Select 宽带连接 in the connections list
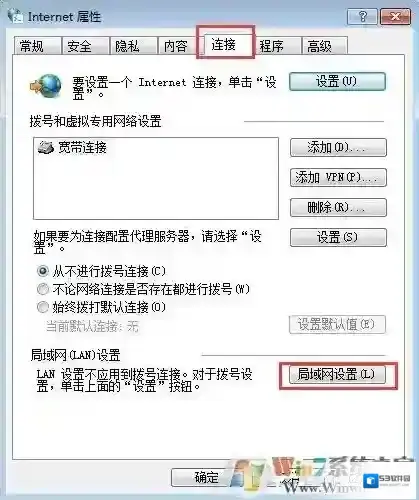This screenshot has height=500, width=419. (72, 147)
